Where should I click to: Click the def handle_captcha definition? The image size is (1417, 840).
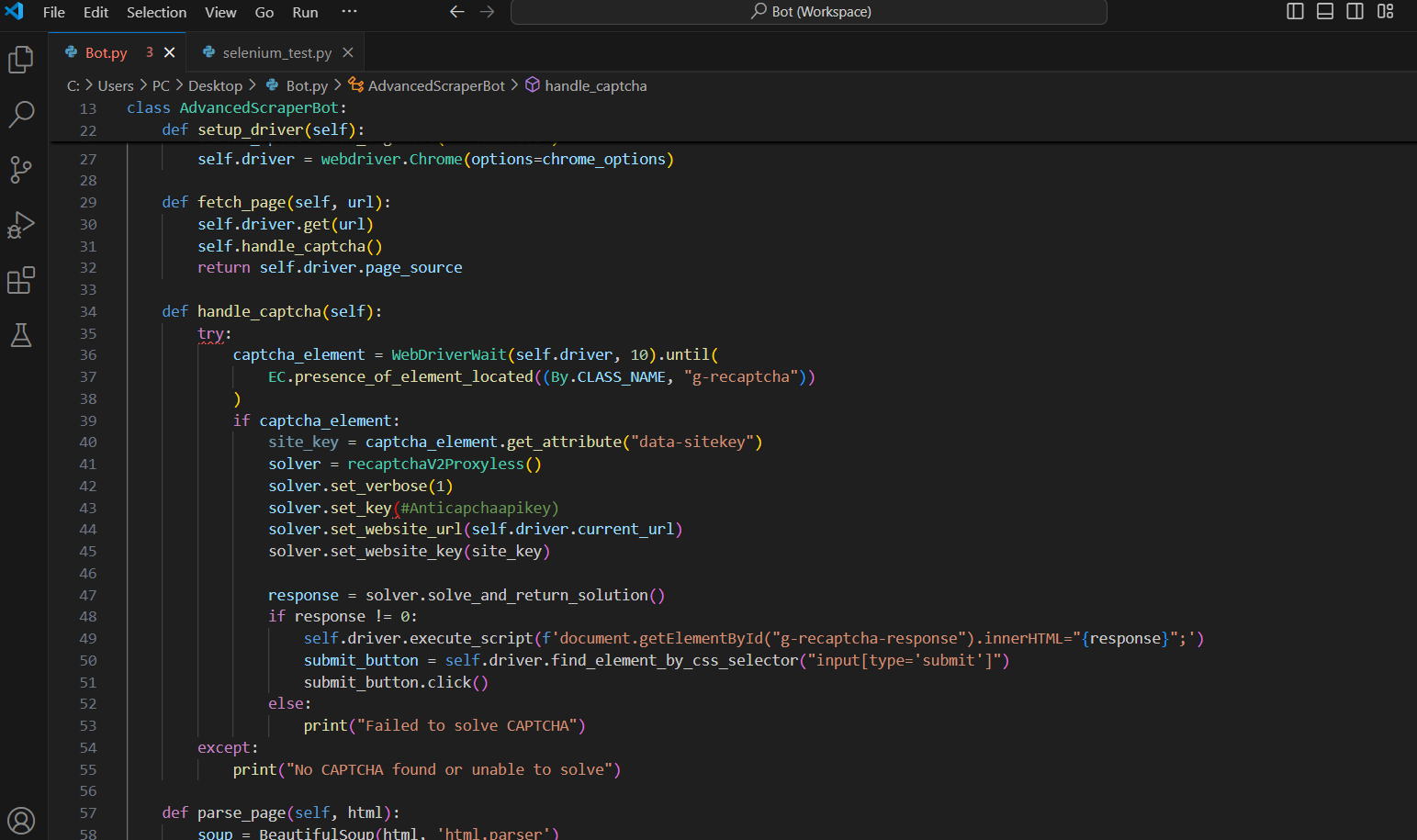(x=259, y=311)
